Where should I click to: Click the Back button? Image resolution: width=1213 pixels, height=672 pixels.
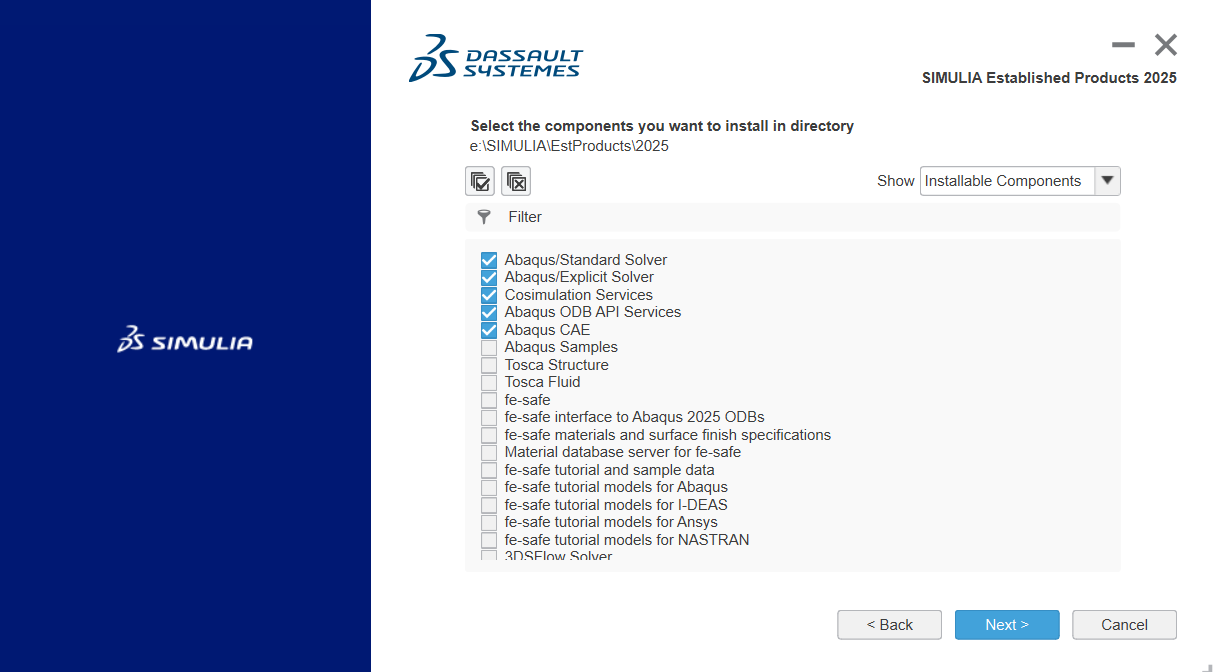889,624
